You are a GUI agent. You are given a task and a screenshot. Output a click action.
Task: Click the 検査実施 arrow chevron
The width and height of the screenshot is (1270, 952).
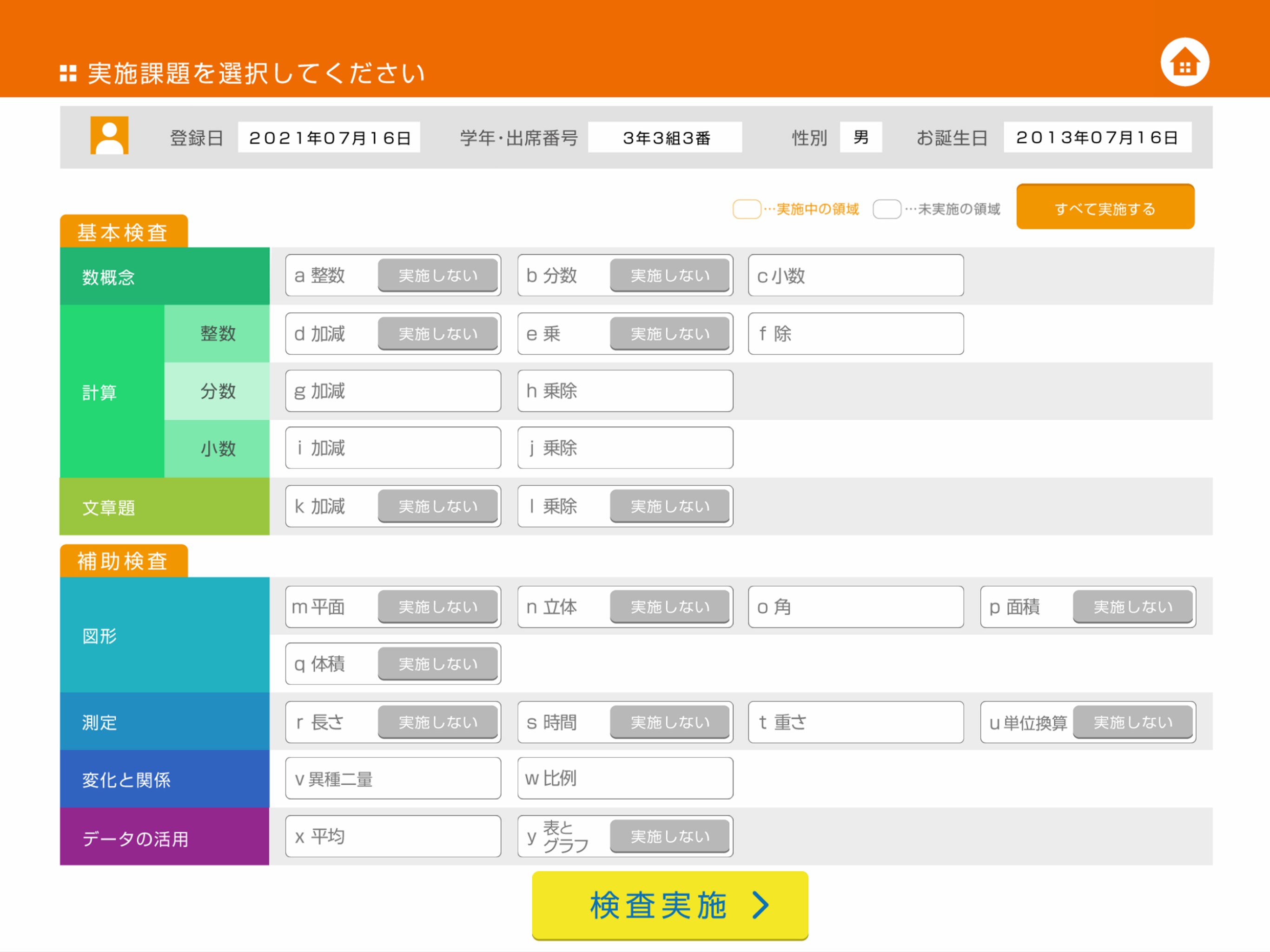click(760, 905)
